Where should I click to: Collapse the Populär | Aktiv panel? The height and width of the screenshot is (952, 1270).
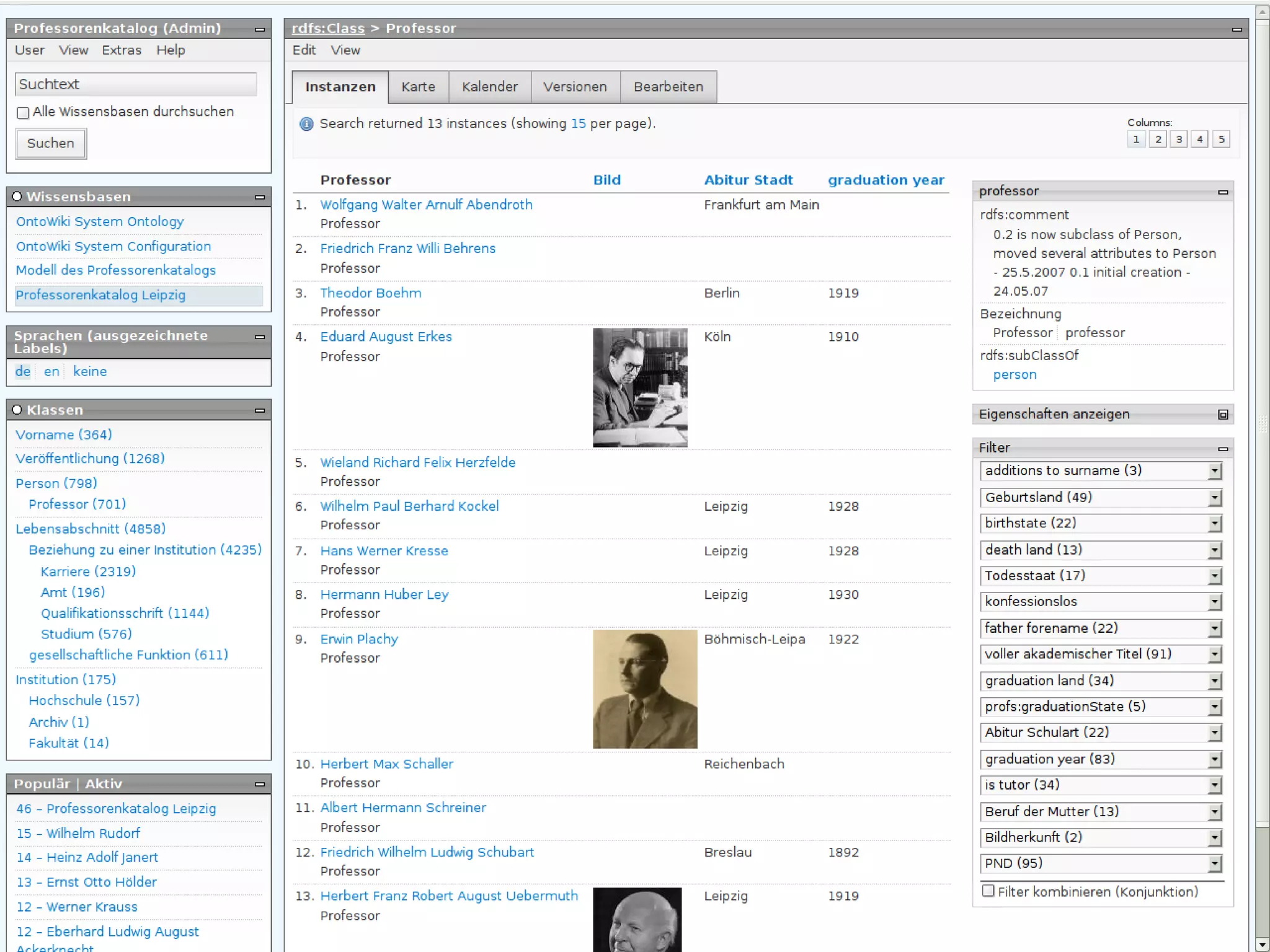click(x=260, y=784)
